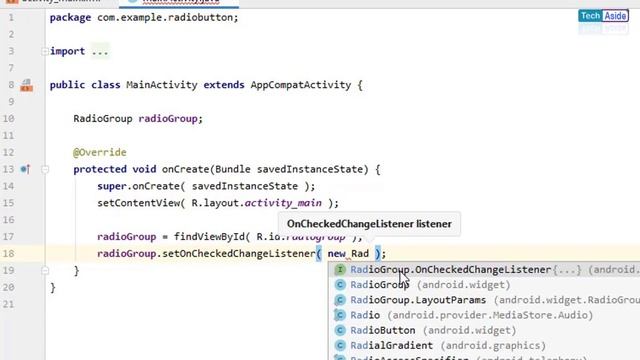Select RadioGroup.OnCheckedChangeListener completion suggestion
Image resolution: width=640 pixels, height=360 pixels.
point(484,270)
